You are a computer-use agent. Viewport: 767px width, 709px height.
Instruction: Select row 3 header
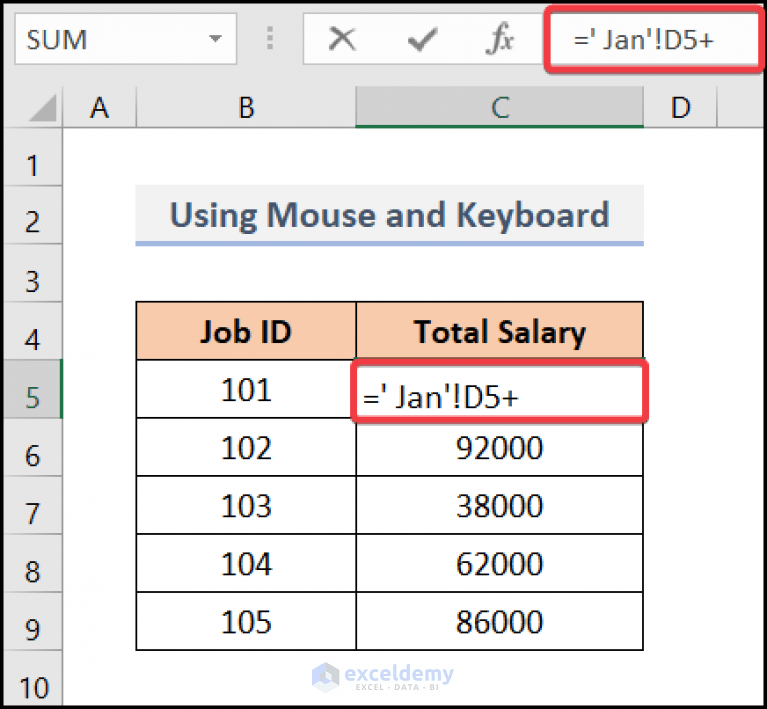click(x=33, y=273)
